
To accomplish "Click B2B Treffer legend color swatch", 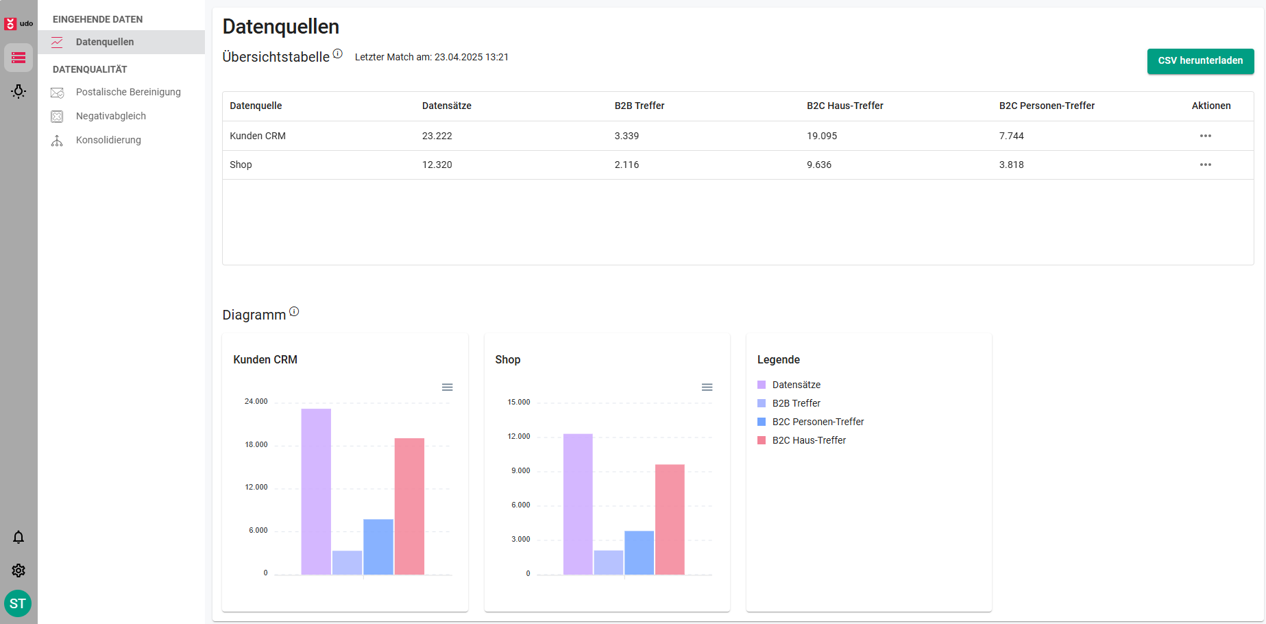I will (x=762, y=403).
